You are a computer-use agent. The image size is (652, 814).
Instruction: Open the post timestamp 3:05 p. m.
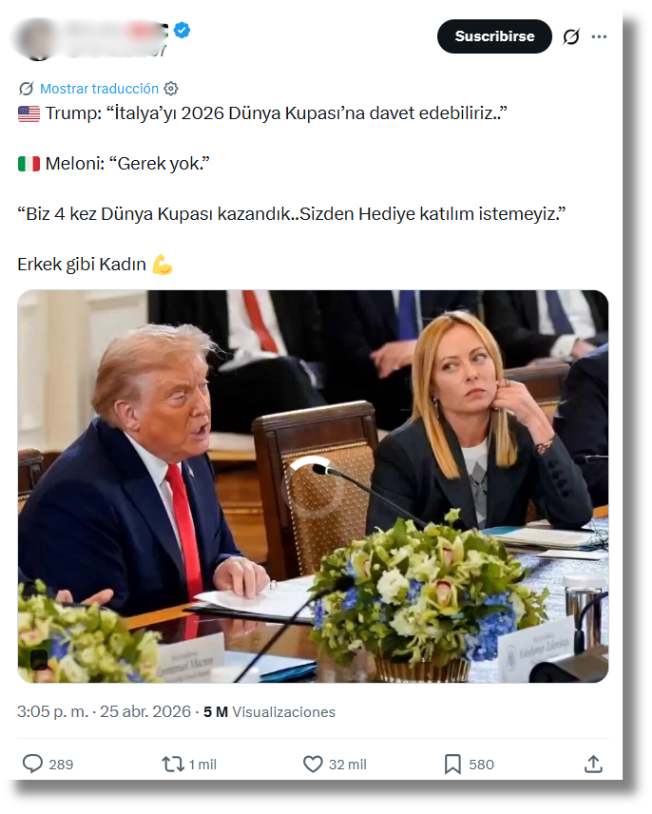[52, 712]
